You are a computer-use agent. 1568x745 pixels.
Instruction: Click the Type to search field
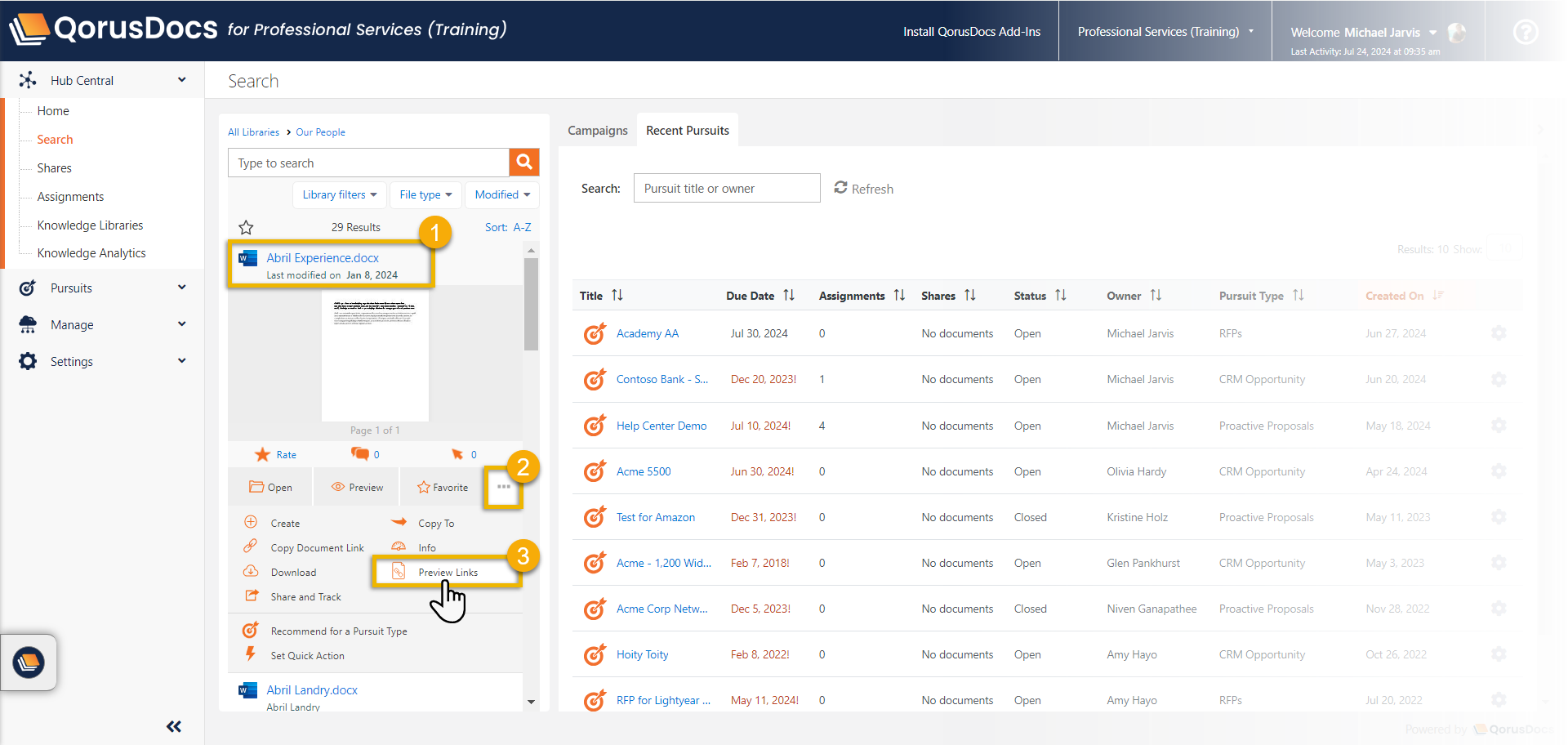point(368,163)
